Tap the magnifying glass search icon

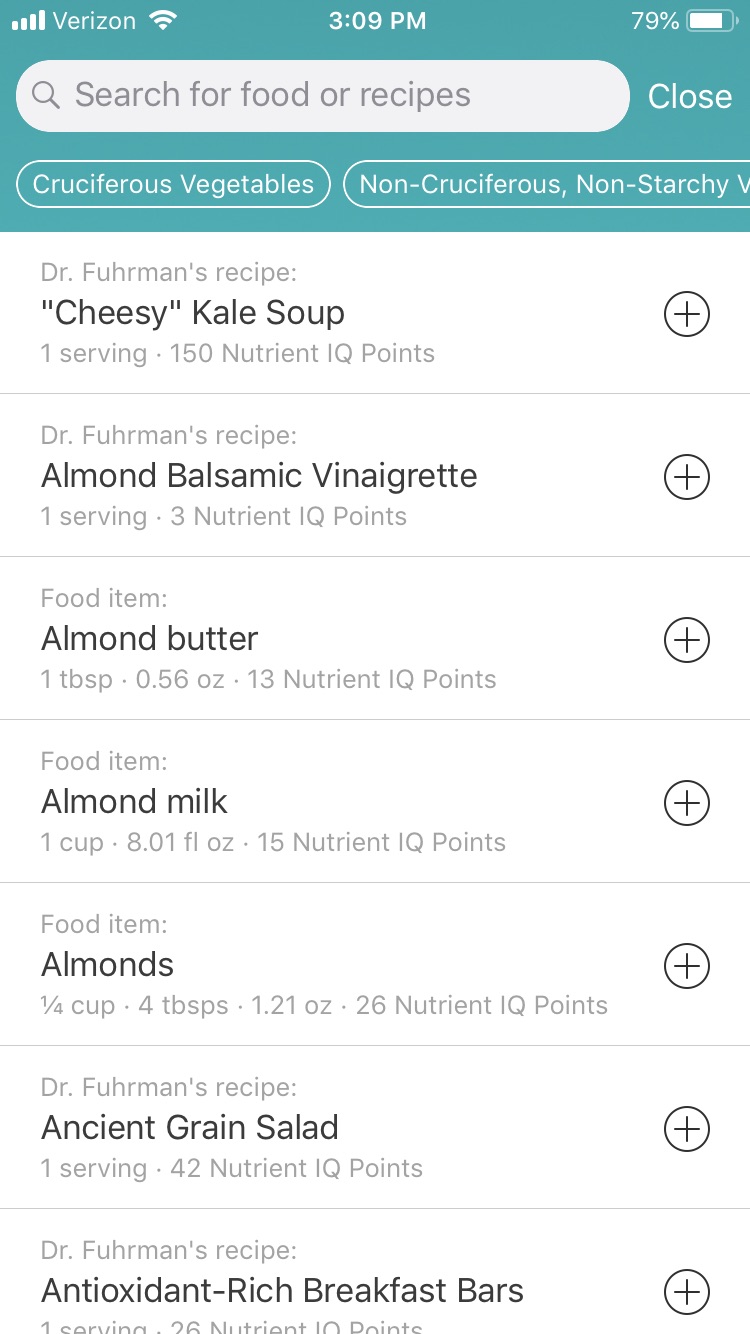pyautogui.click(x=46, y=95)
